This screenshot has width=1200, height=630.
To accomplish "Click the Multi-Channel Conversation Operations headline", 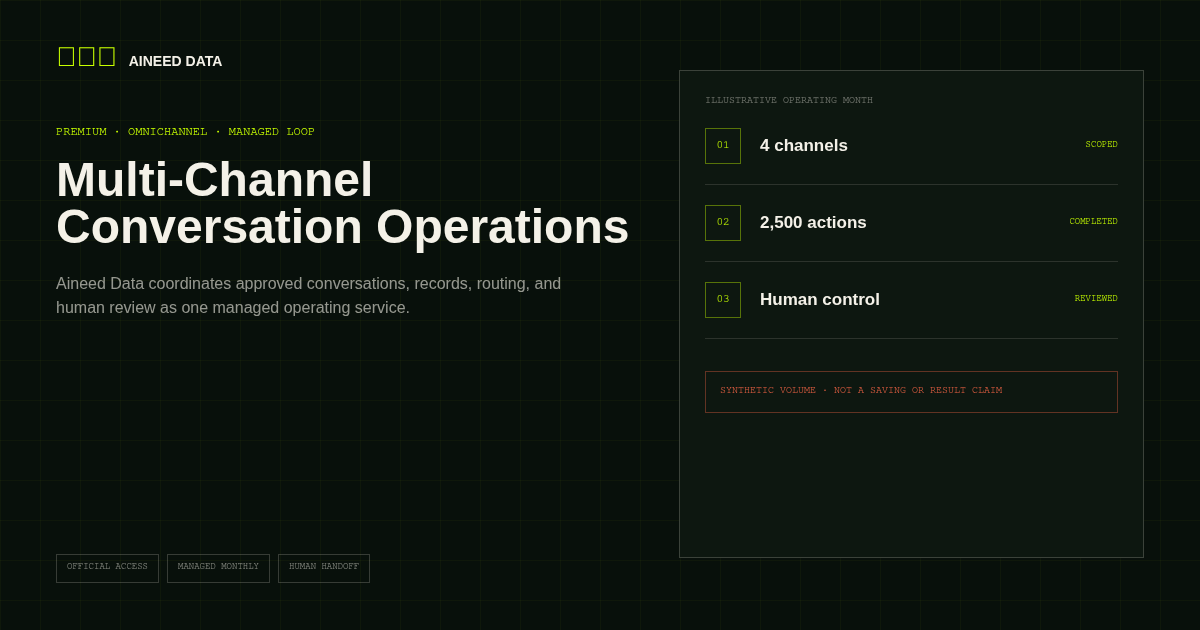I will (342, 203).
